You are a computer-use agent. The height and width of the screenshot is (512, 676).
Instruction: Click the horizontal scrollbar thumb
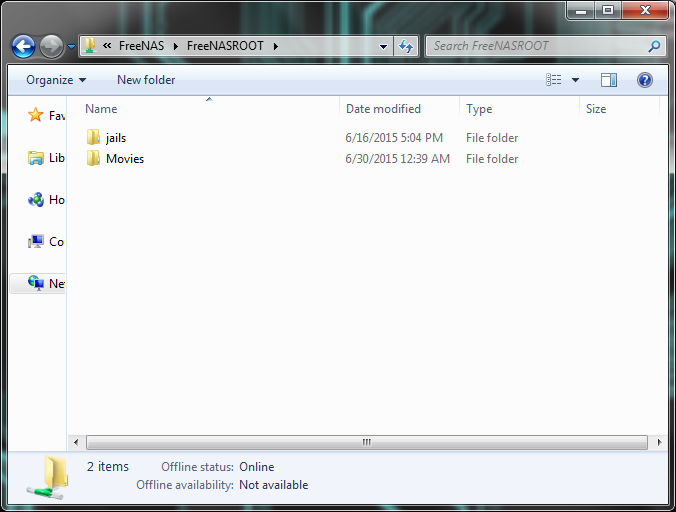pyautogui.click(x=366, y=442)
